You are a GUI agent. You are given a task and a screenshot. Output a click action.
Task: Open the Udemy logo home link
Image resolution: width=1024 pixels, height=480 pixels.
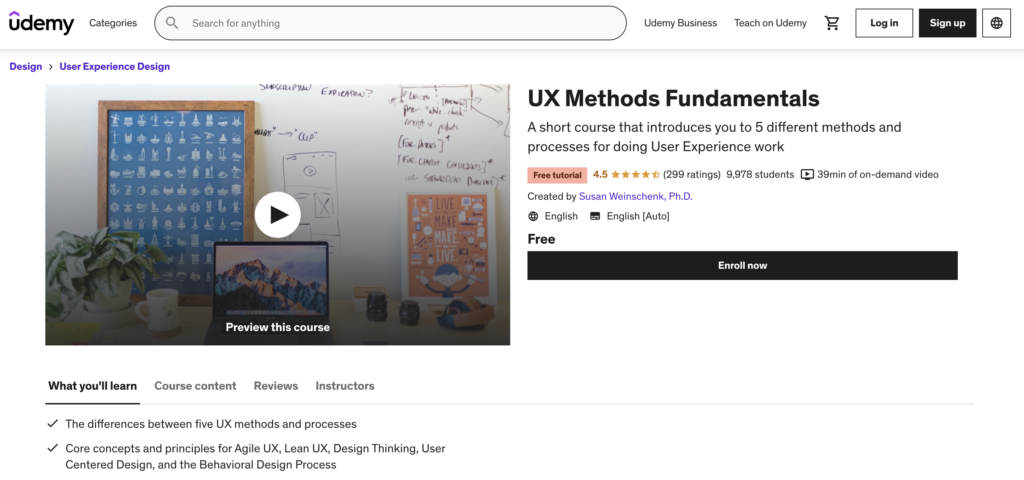[x=41, y=23]
